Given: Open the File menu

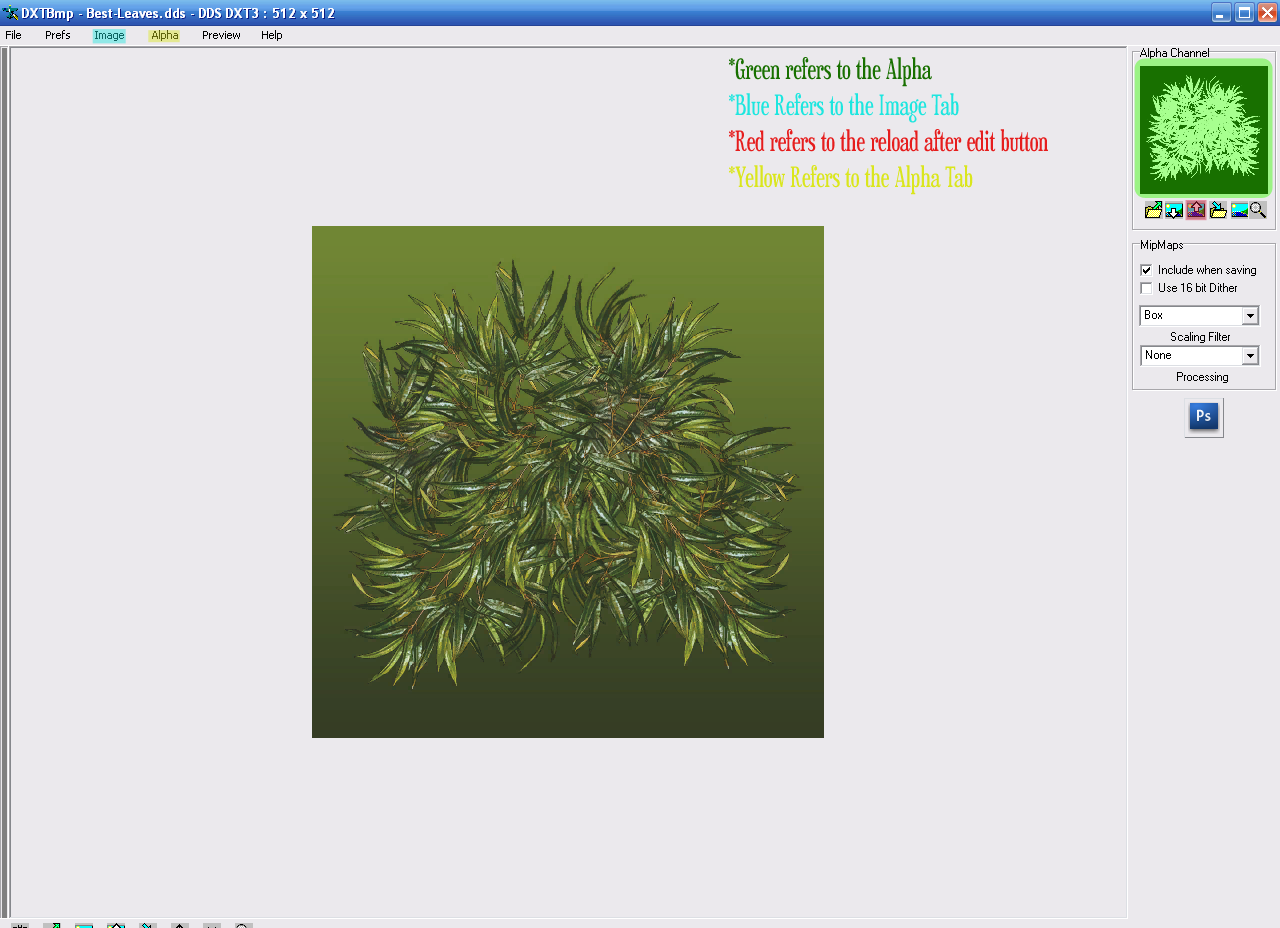Looking at the screenshot, I should (x=13, y=35).
